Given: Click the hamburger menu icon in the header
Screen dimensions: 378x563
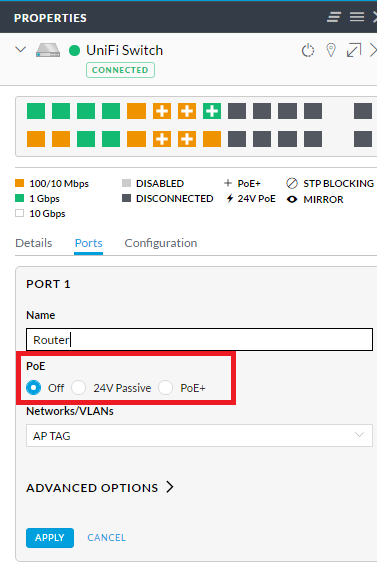Looking at the screenshot, I should [357, 17].
